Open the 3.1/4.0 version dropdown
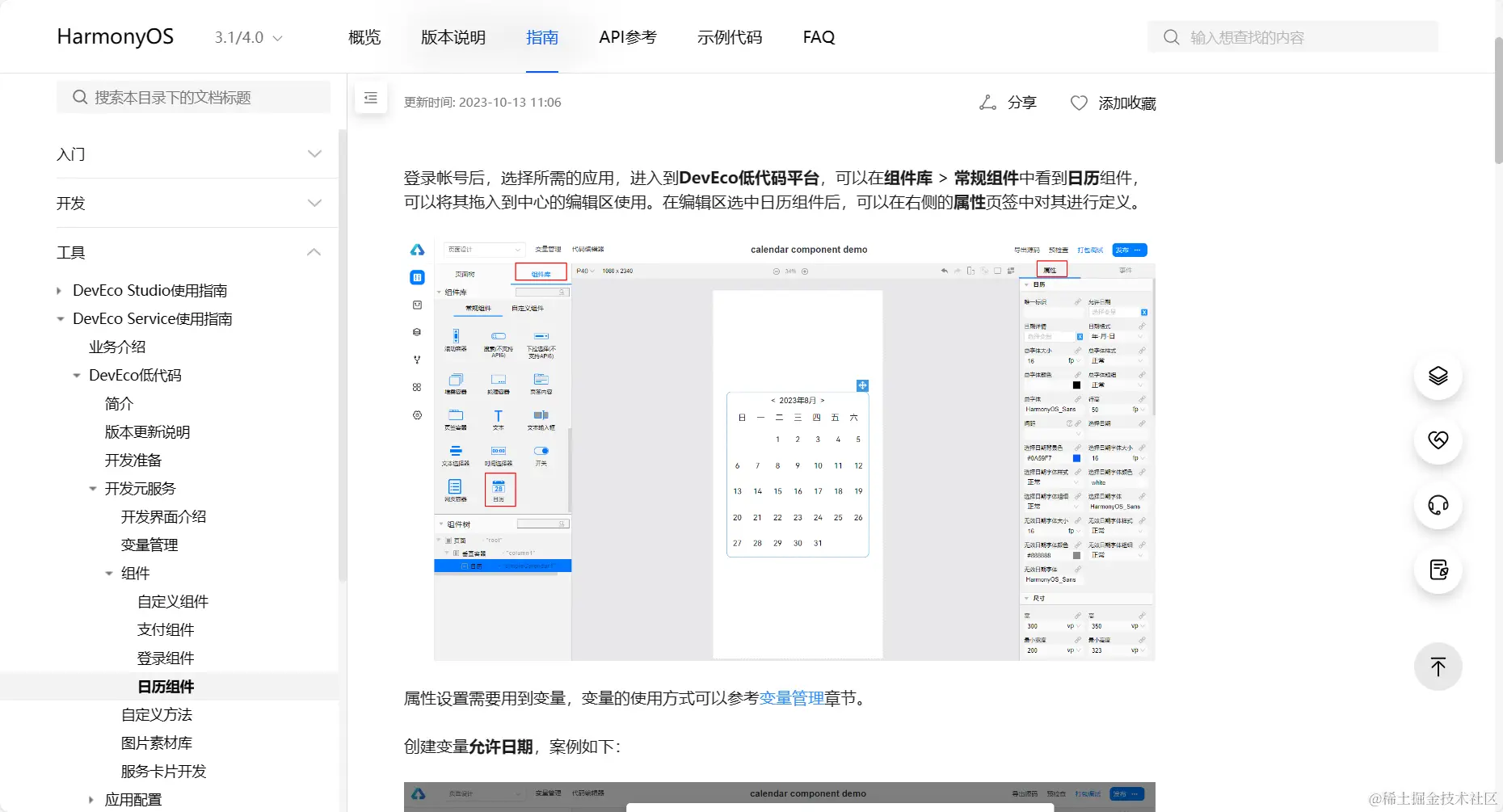The width and height of the screenshot is (1503, 812). [x=249, y=37]
